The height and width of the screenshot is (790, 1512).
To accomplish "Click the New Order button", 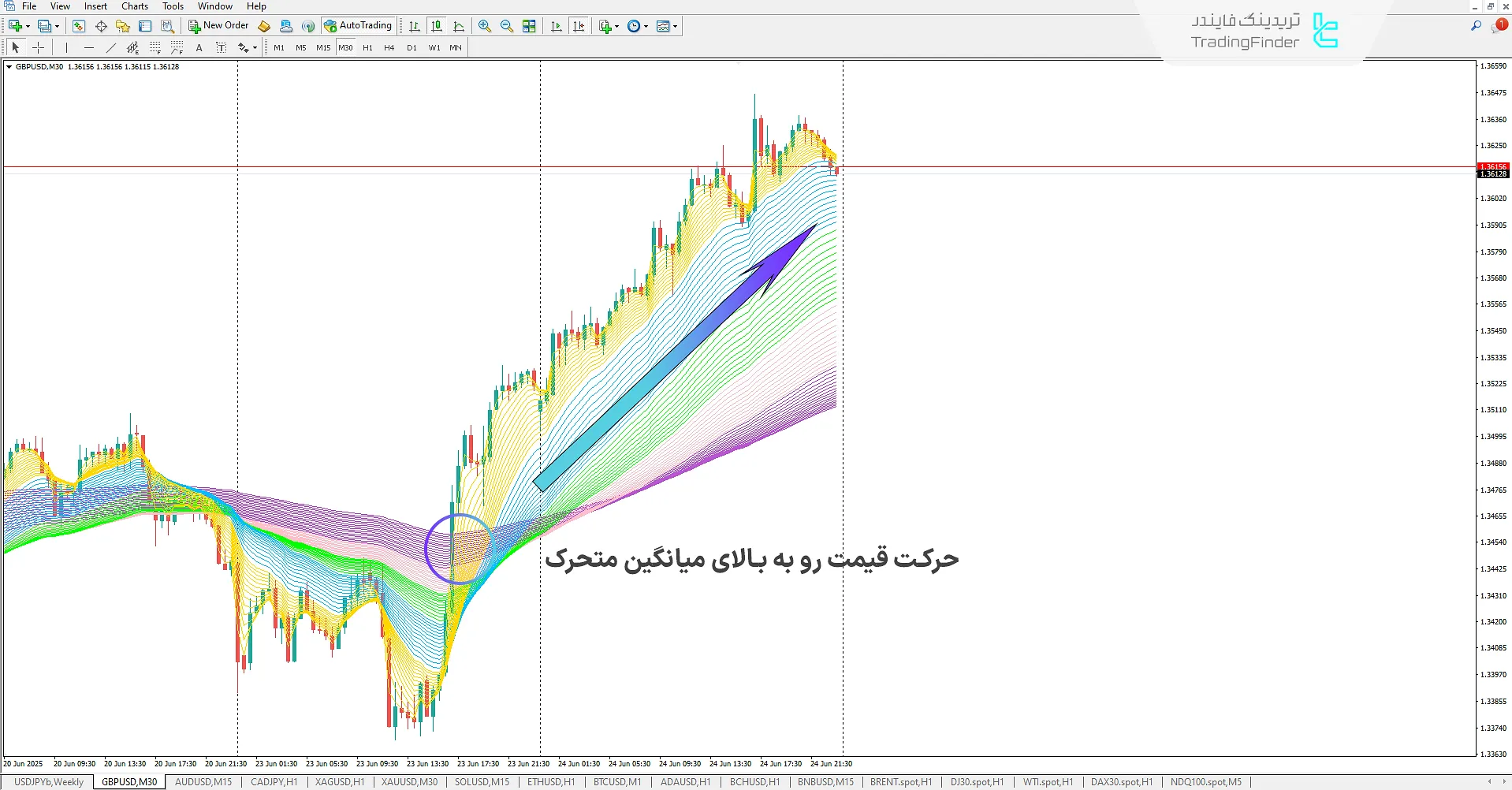I will 218,26.
